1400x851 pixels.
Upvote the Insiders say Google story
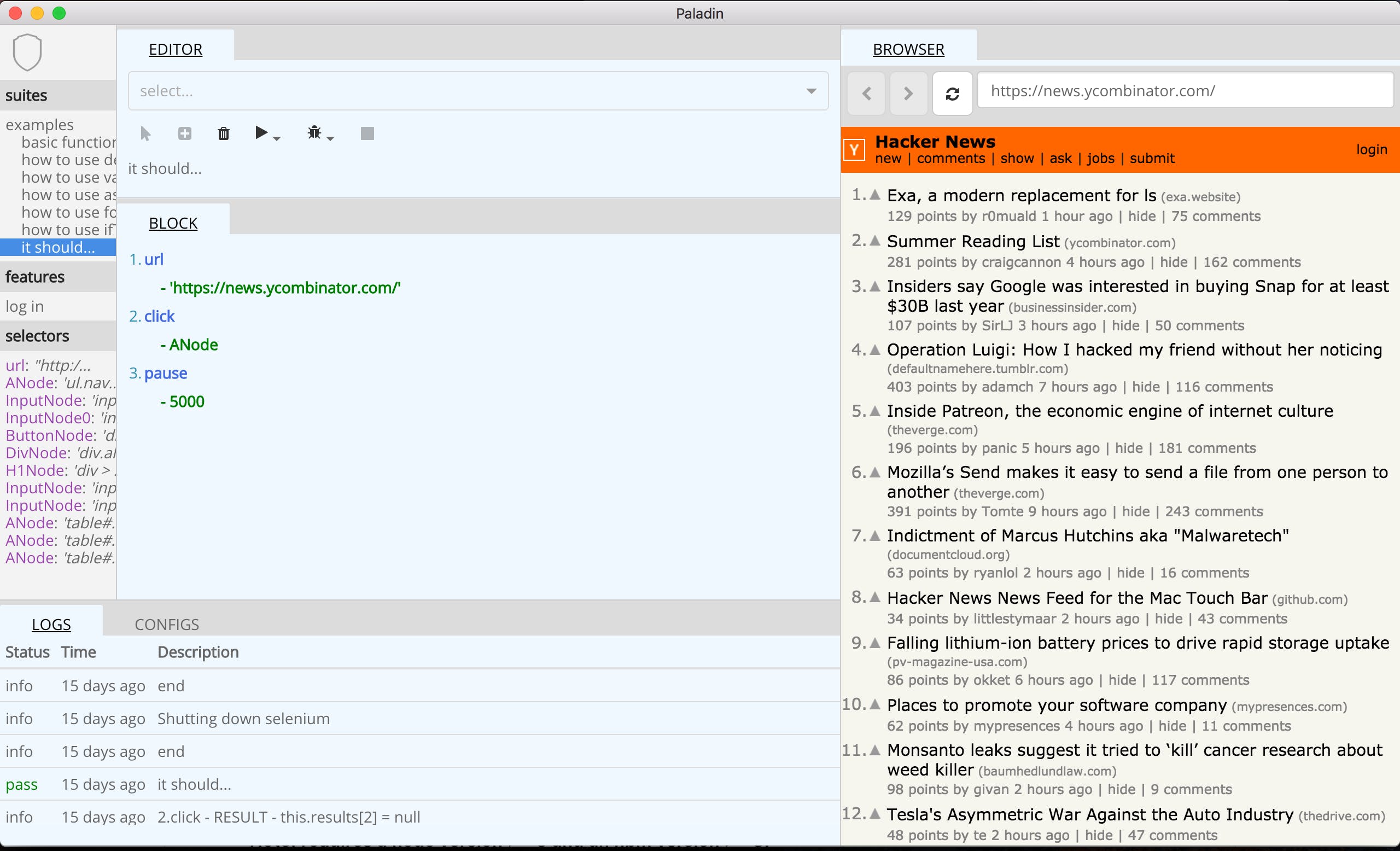(875, 285)
